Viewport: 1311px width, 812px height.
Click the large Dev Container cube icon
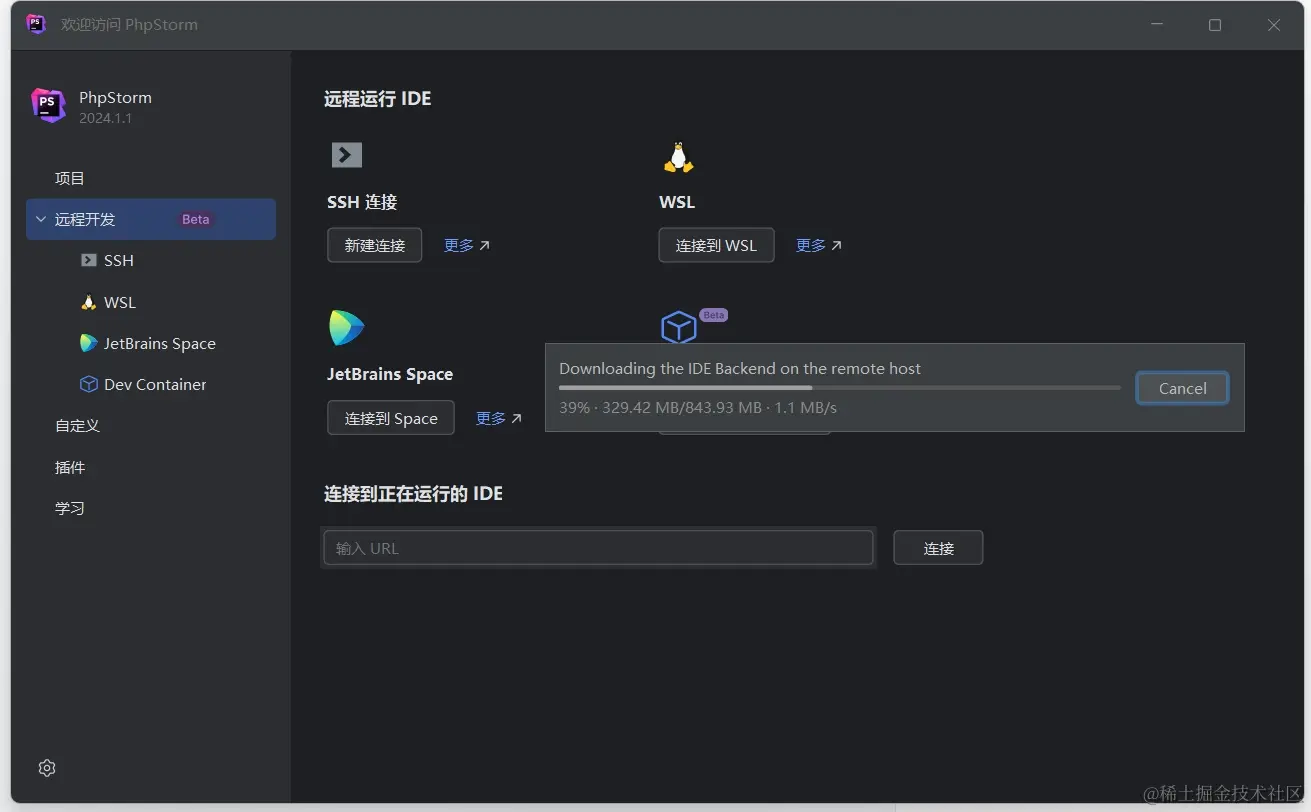click(679, 327)
